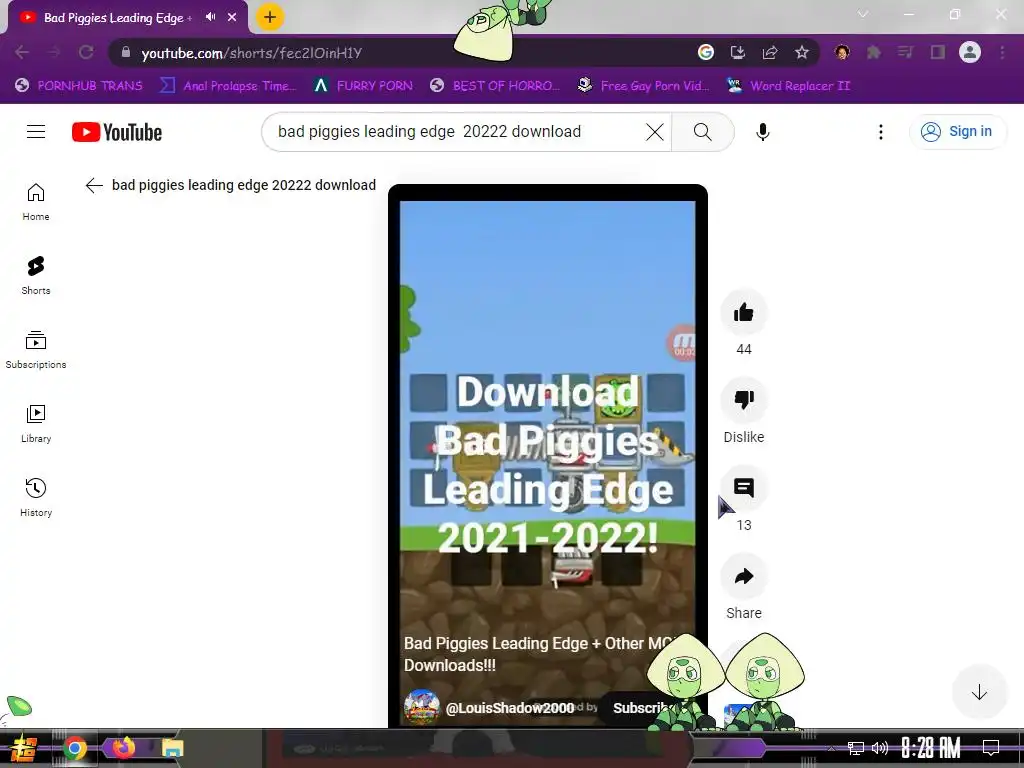
Task: Start voice search with the microphone
Action: coord(762,132)
